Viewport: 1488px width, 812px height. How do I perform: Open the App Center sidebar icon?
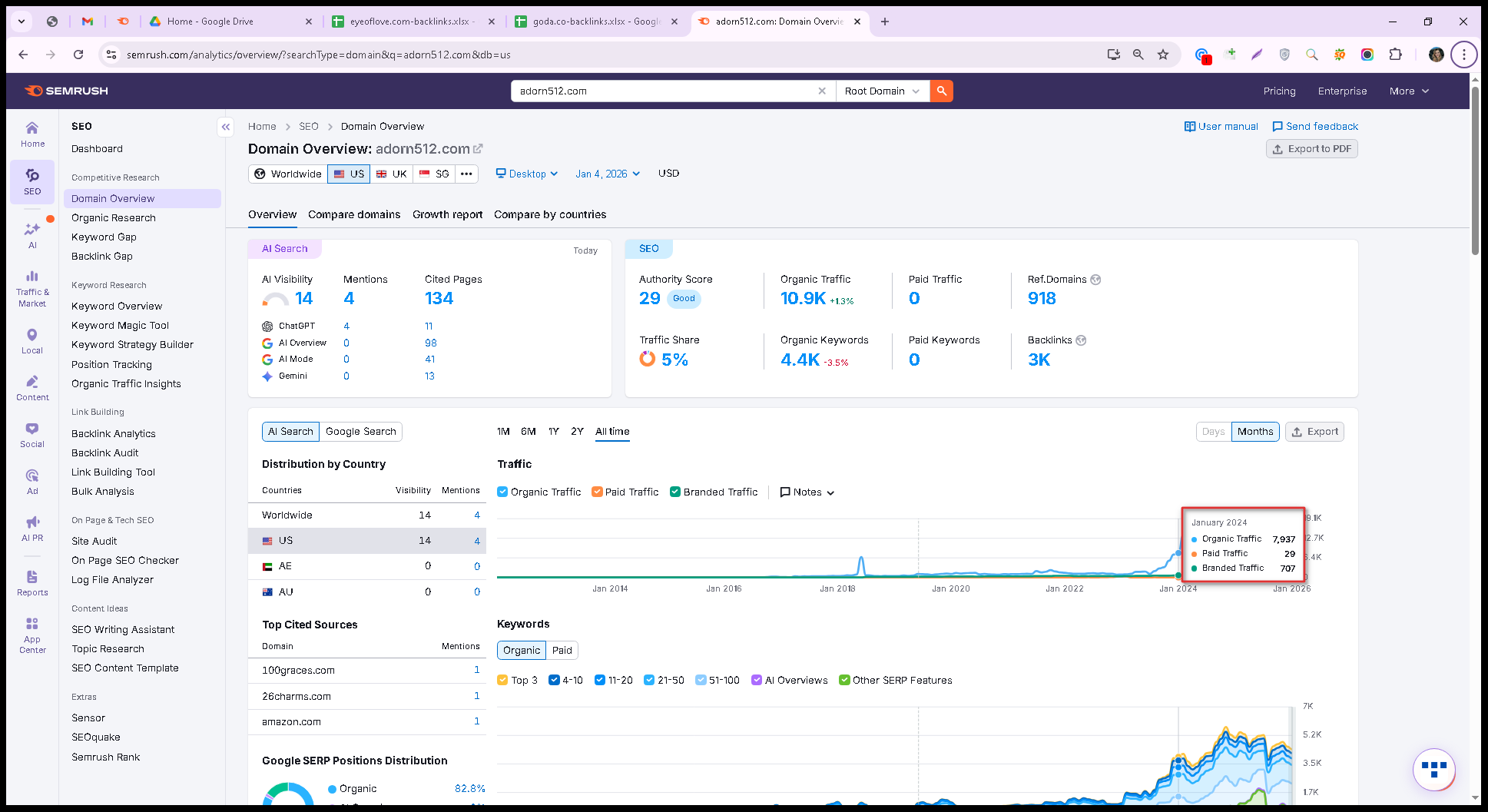click(32, 635)
